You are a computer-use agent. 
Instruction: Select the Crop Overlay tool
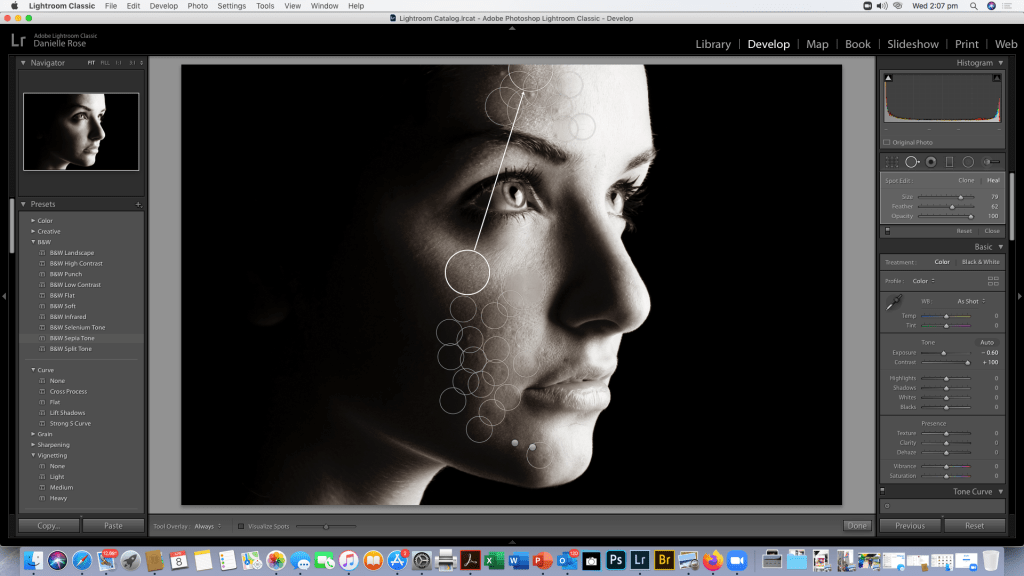(x=892, y=162)
